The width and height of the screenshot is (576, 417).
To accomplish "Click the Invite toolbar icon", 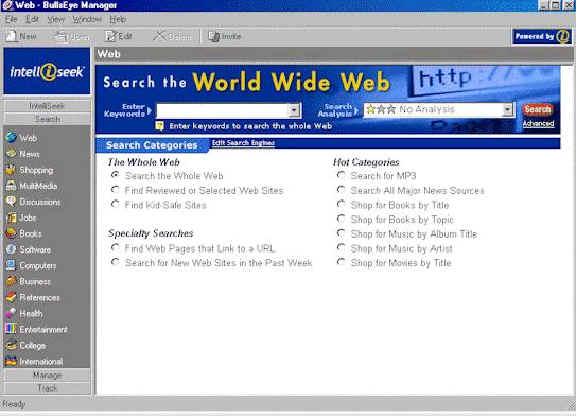I will click(214, 36).
